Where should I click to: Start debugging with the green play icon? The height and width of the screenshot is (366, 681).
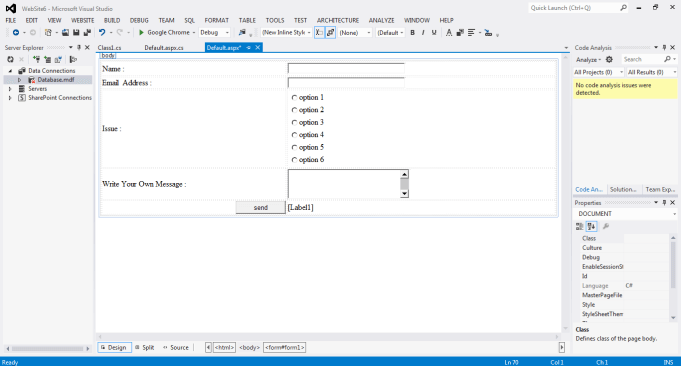pos(141,33)
